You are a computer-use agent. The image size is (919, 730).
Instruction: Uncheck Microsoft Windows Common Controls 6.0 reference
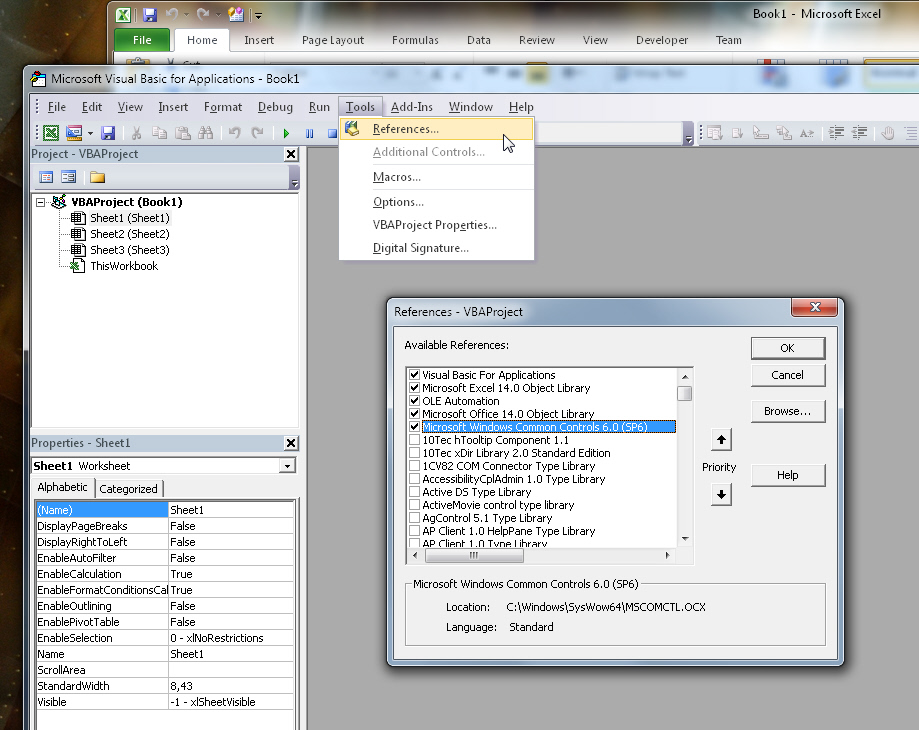coord(414,427)
